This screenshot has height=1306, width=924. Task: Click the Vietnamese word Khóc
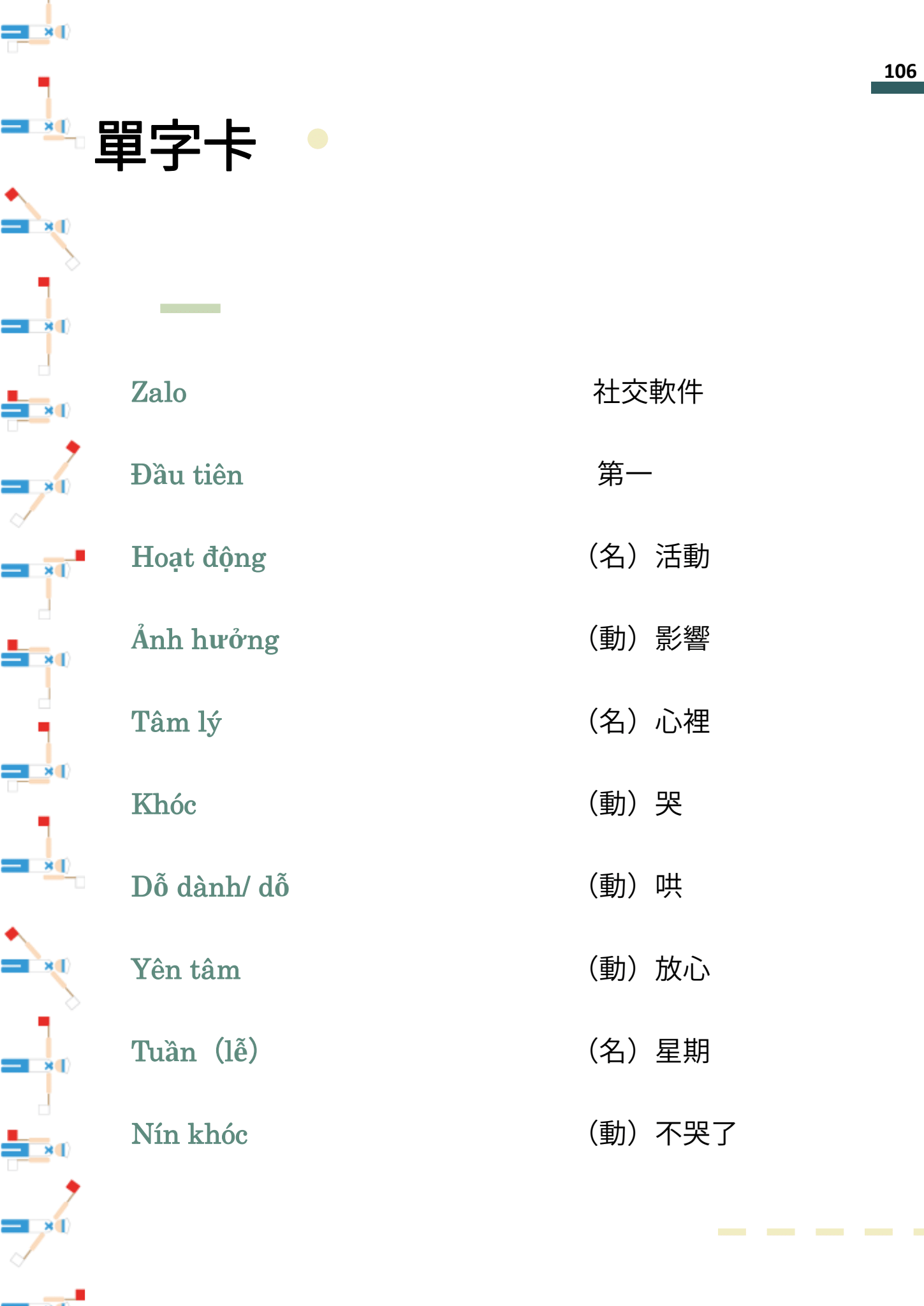click(164, 804)
